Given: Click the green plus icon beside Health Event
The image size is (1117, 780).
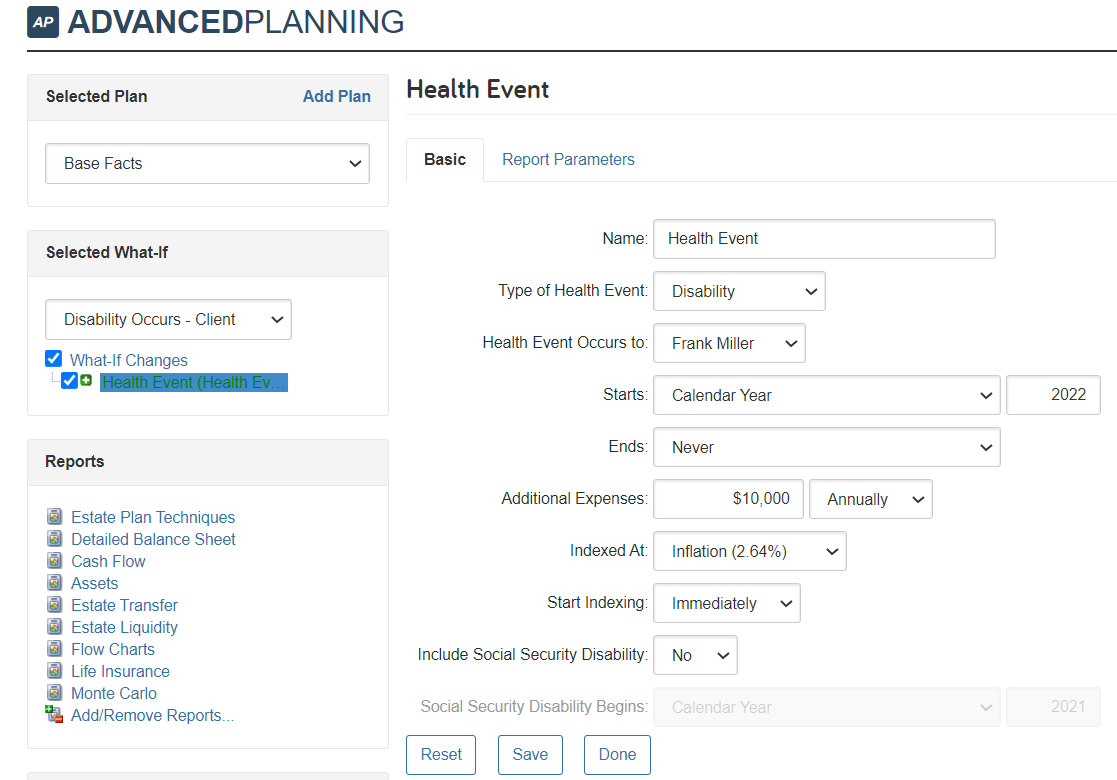Looking at the screenshot, I should point(86,380).
